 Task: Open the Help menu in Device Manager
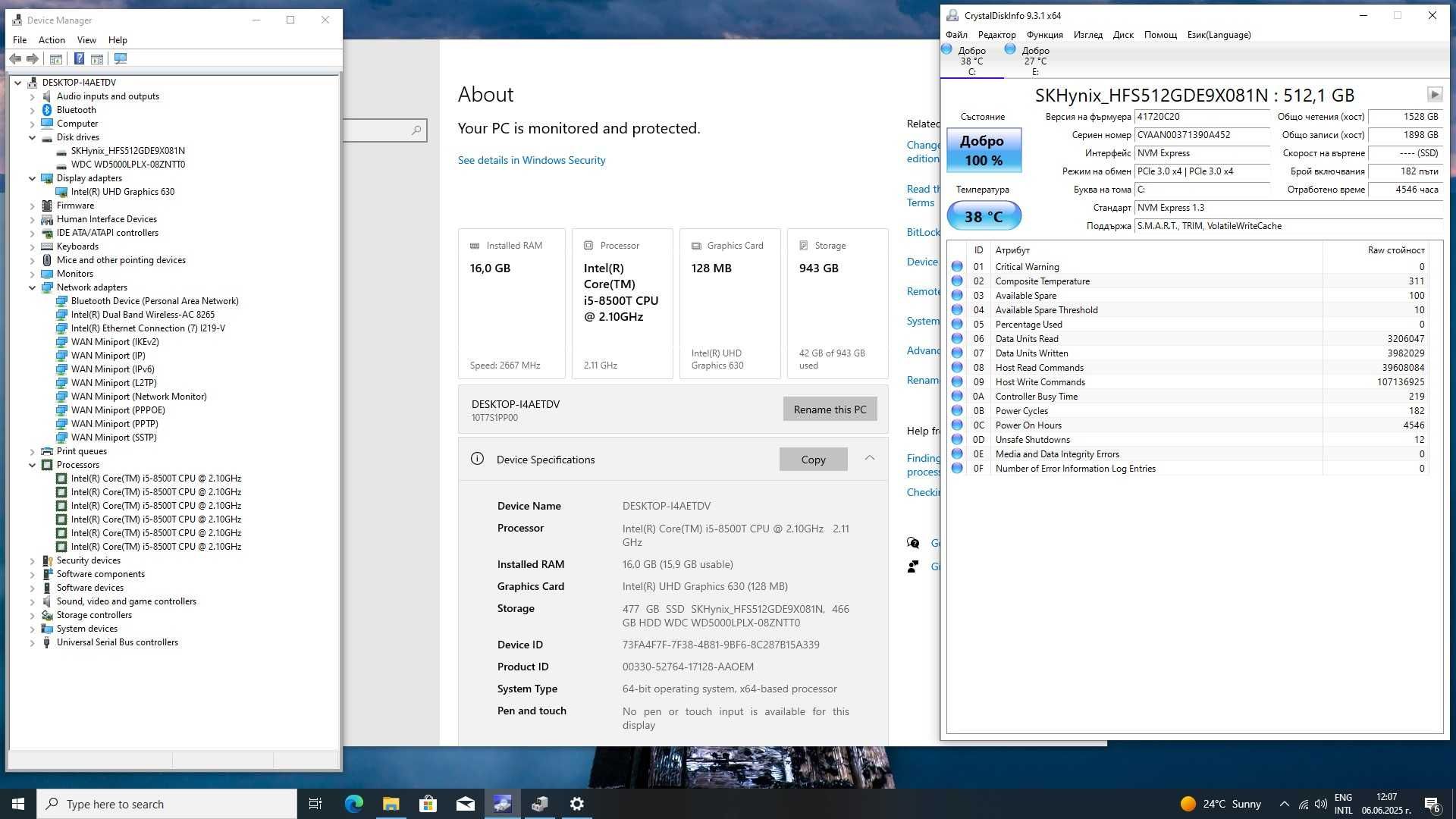tap(118, 40)
